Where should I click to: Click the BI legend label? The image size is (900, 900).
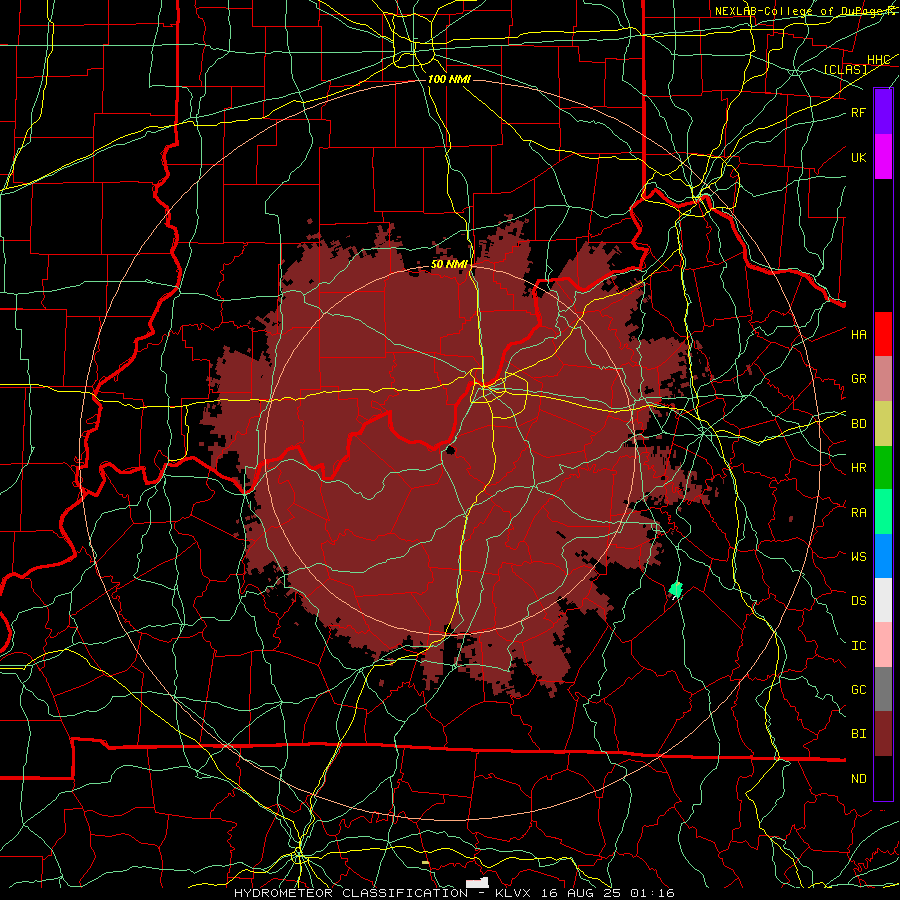[858, 734]
